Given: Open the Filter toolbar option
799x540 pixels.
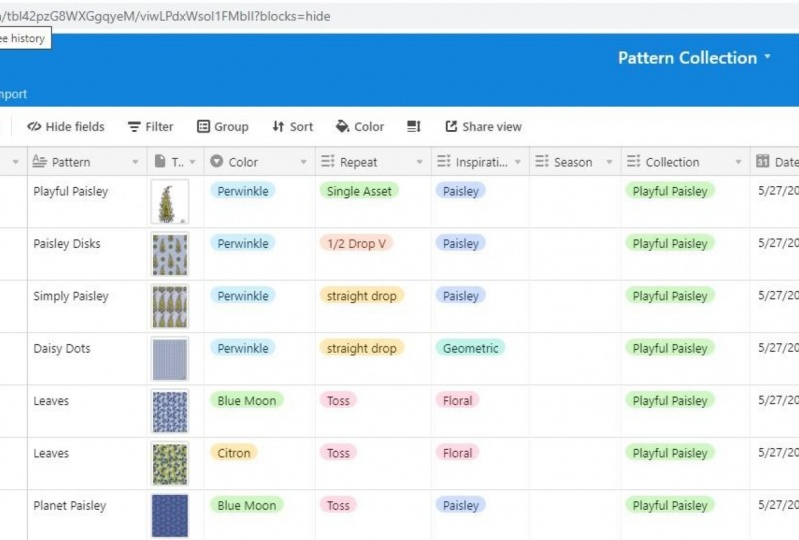Looking at the screenshot, I should [x=134, y=127].
